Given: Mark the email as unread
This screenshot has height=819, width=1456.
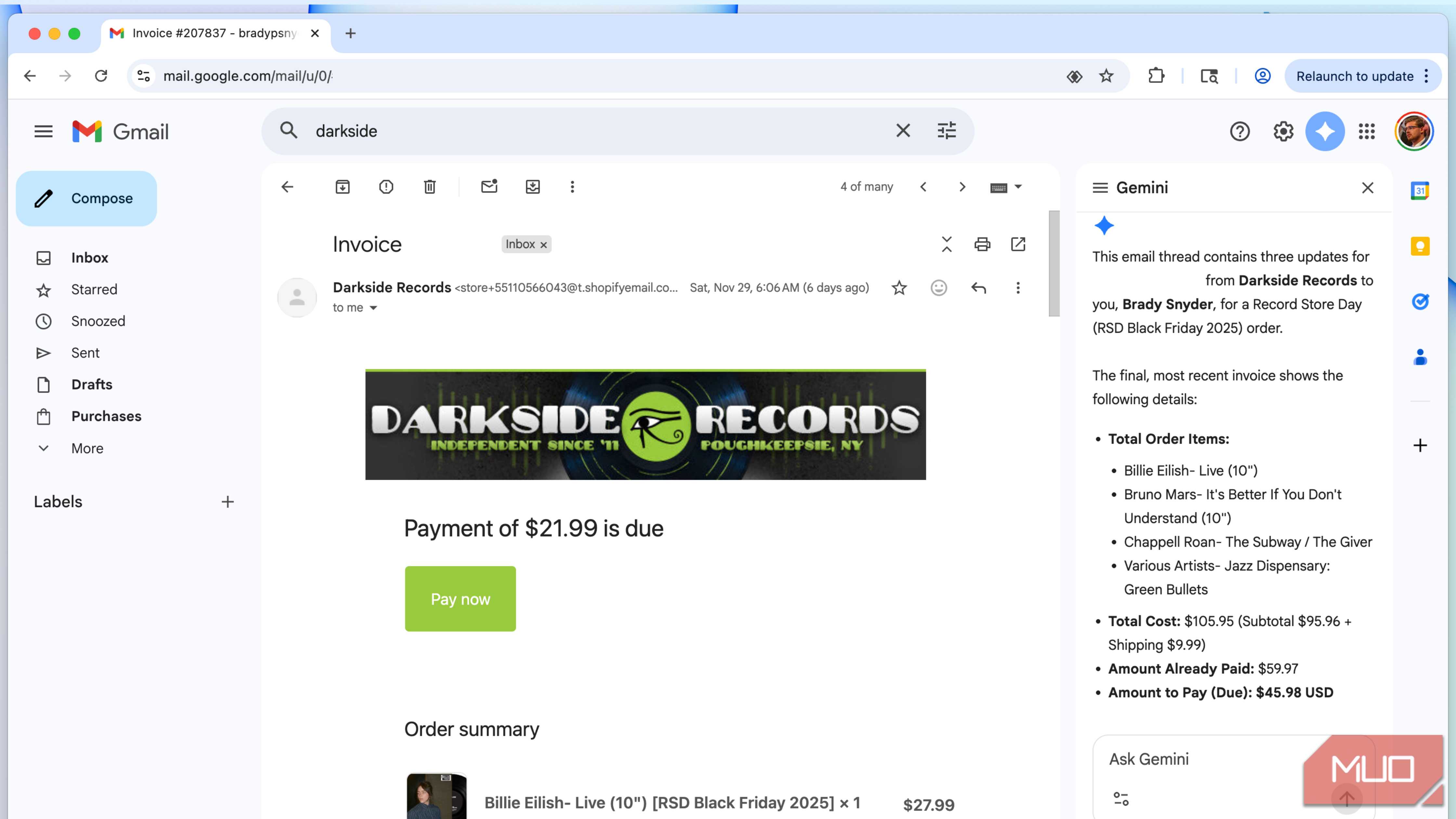Looking at the screenshot, I should [x=489, y=187].
